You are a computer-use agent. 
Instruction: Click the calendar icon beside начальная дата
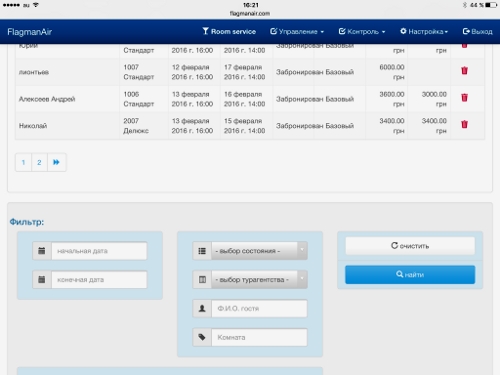coord(42,251)
